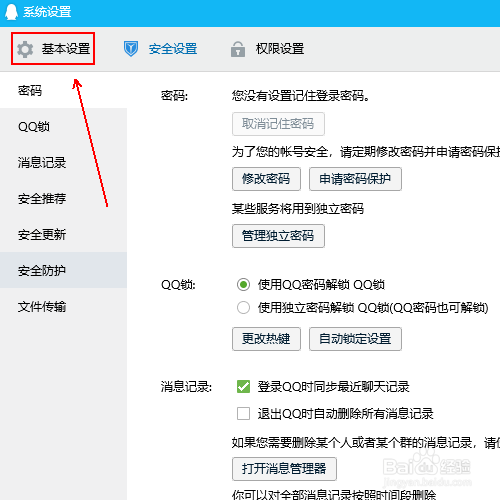Open 管理独立密码 button

point(278,236)
